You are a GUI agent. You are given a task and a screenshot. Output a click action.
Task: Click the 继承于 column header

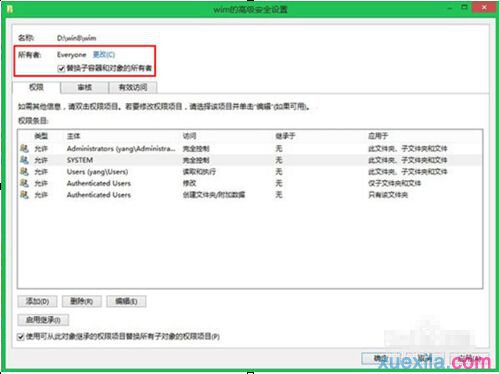click(x=285, y=136)
